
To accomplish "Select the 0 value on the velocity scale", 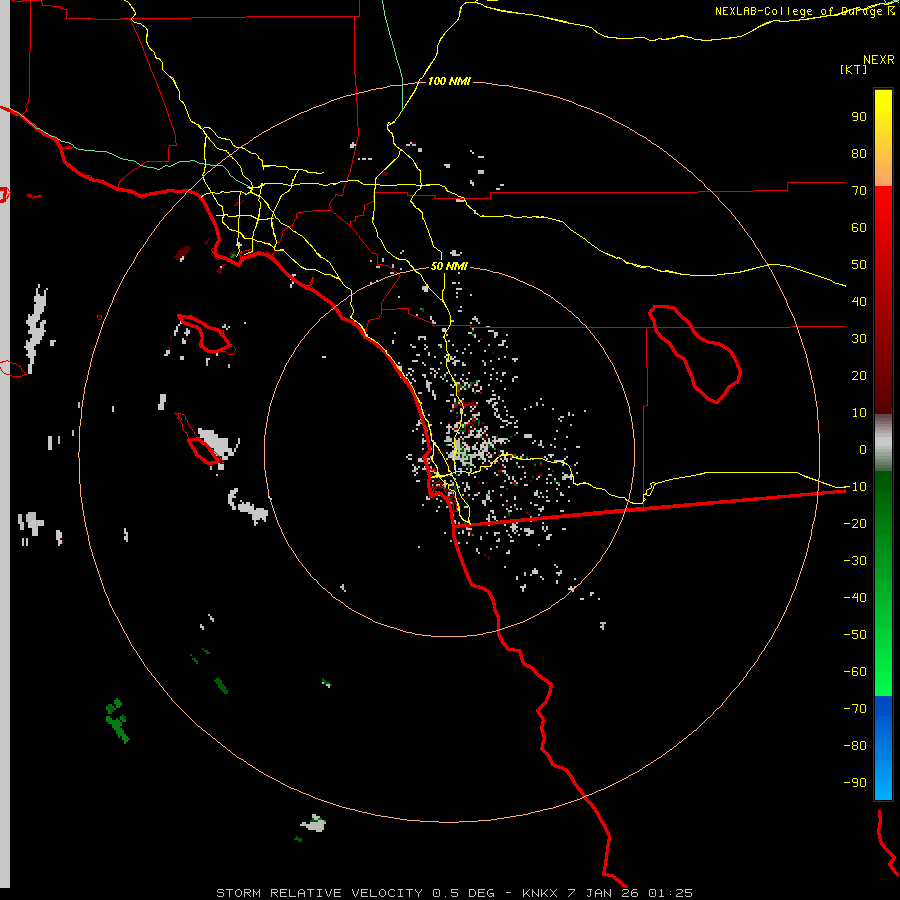I will point(863,449).
